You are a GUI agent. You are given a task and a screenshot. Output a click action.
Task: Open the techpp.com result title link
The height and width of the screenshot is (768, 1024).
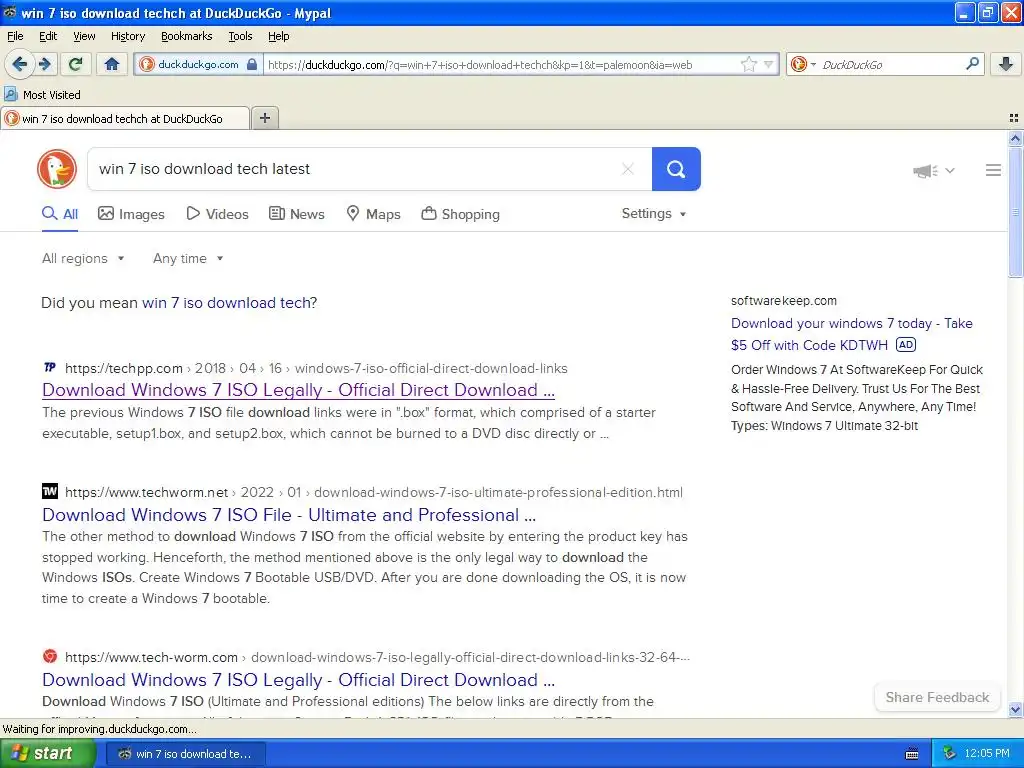coord(298,390)
